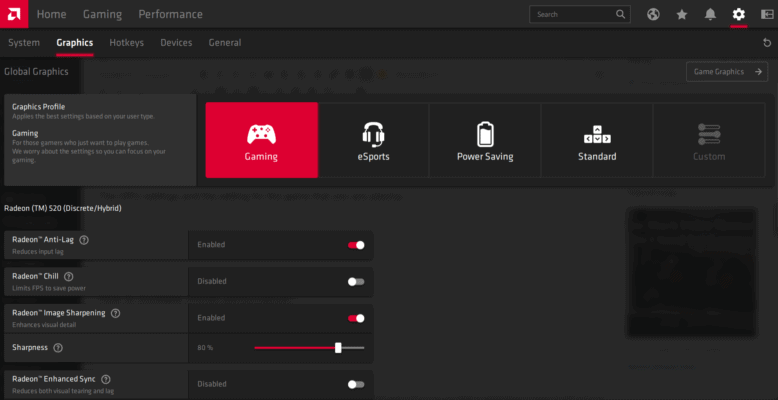Image resolution: width=778 pixels, height=400 pixels.
Task: Open favorites star icon
Action: (x=682, y=14)
